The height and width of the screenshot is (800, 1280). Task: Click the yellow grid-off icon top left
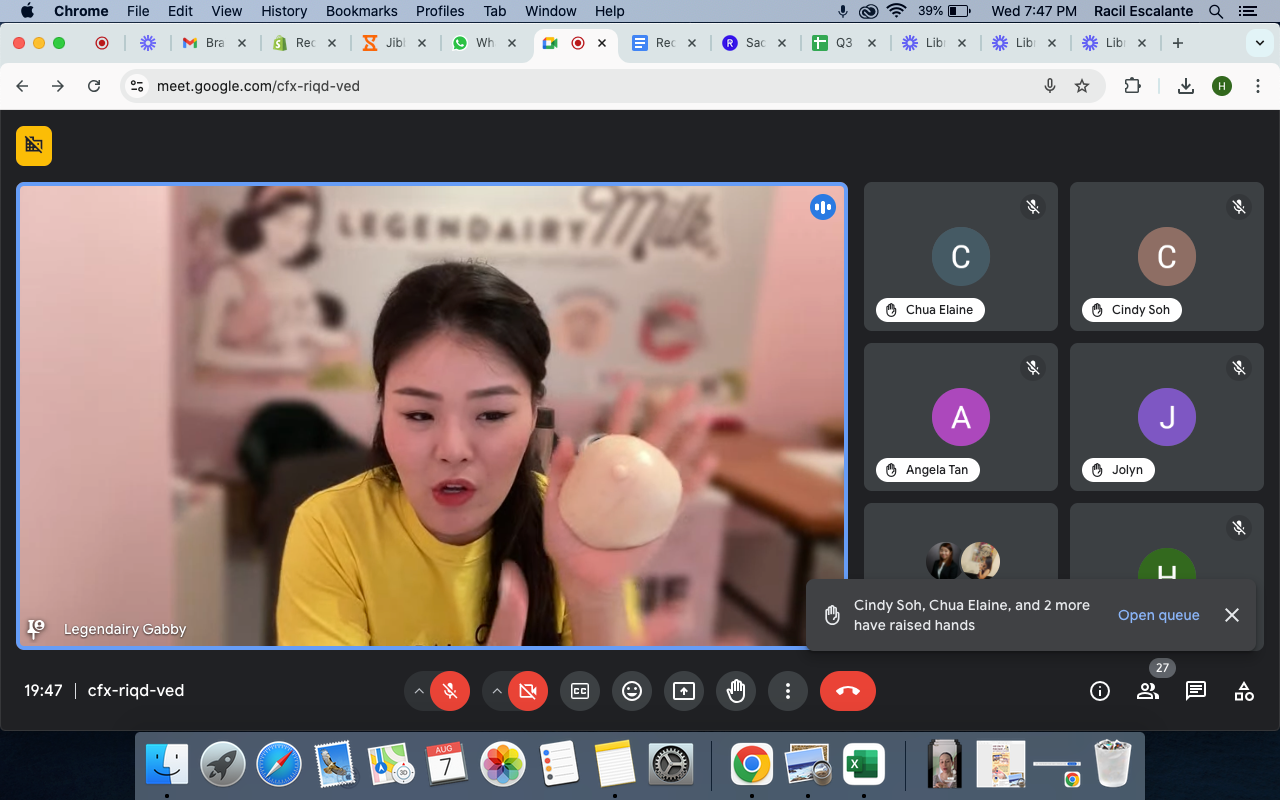click(34, 146)
